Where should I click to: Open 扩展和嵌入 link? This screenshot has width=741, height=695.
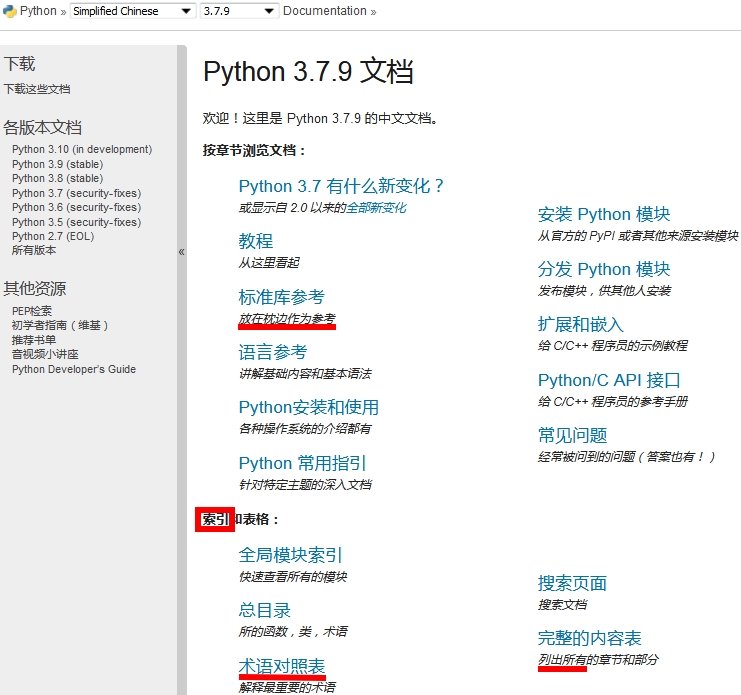coord(581,325)
